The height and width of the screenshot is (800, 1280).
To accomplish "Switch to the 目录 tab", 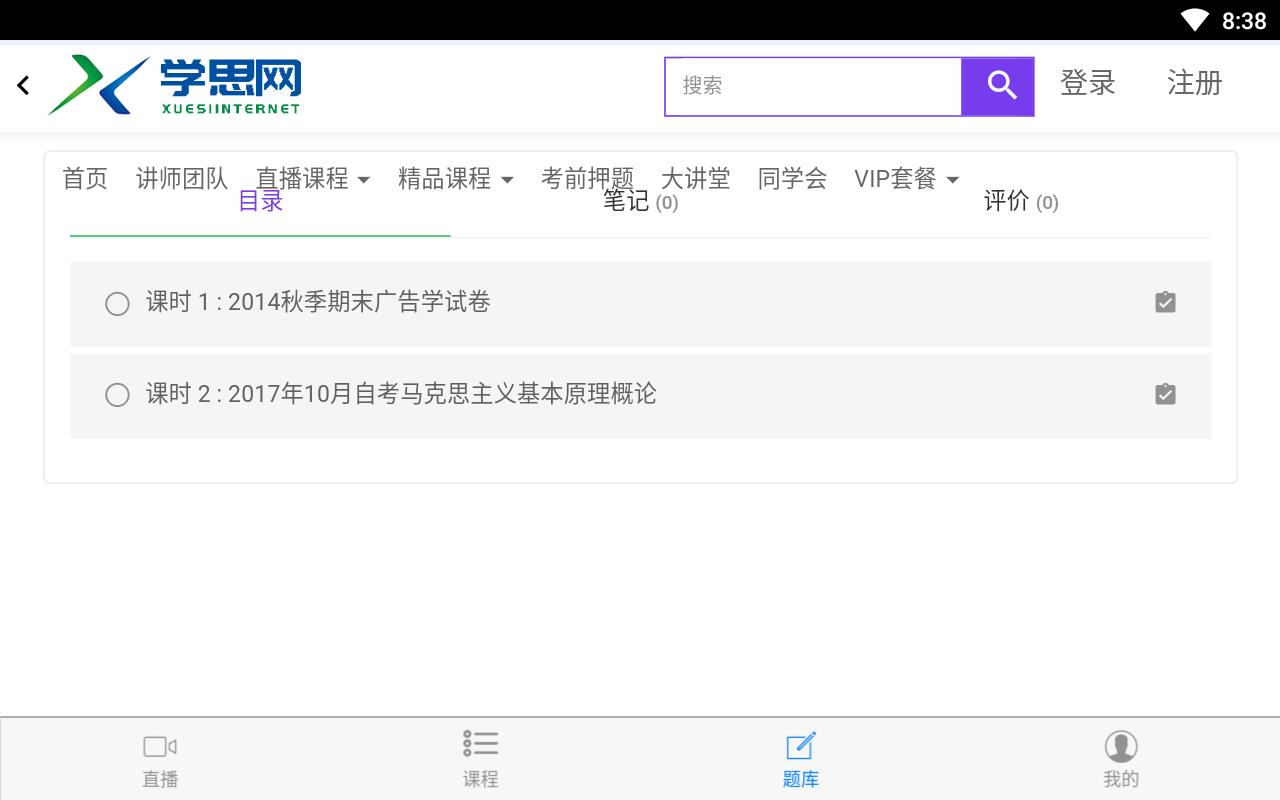I will pyautogui.click(x=260, y=201).
